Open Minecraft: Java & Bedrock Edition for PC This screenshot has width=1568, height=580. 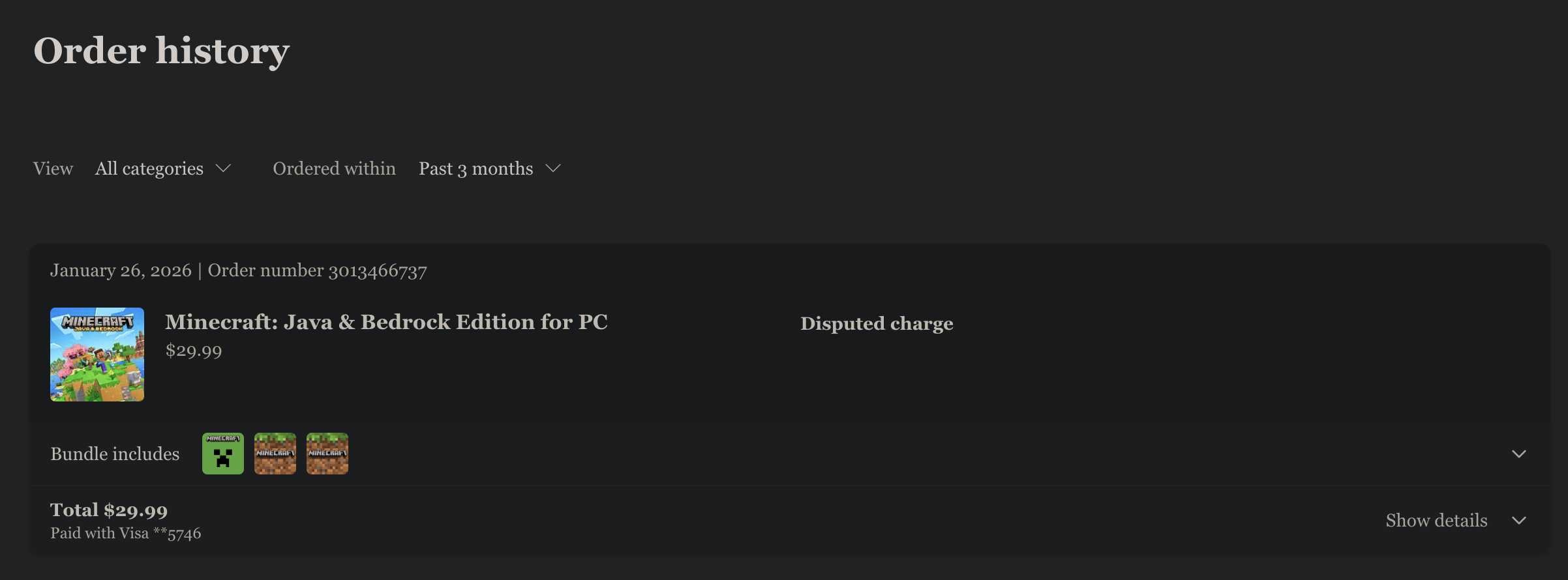(386, 322)
